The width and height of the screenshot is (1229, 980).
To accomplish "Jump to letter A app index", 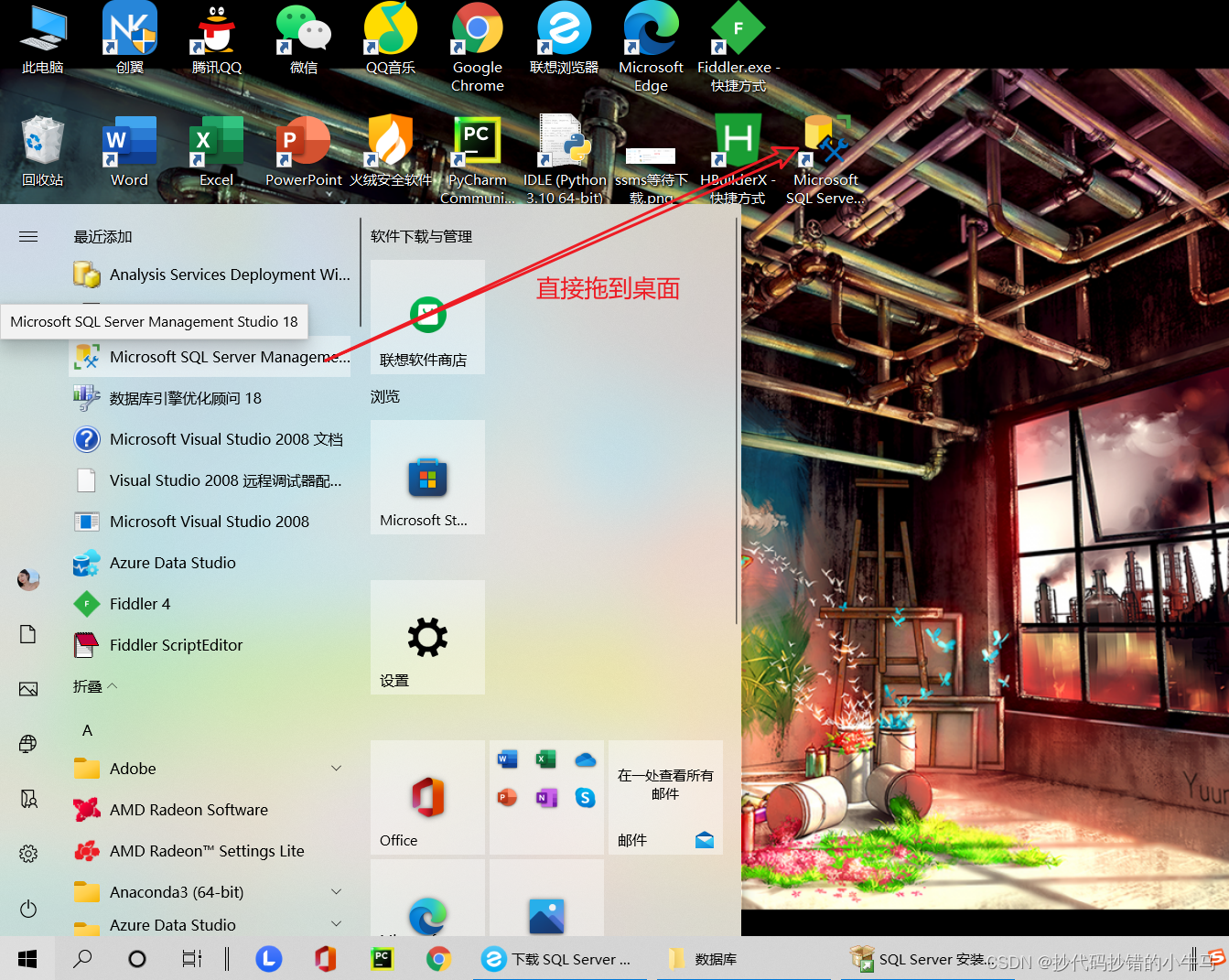I will 88,730.
